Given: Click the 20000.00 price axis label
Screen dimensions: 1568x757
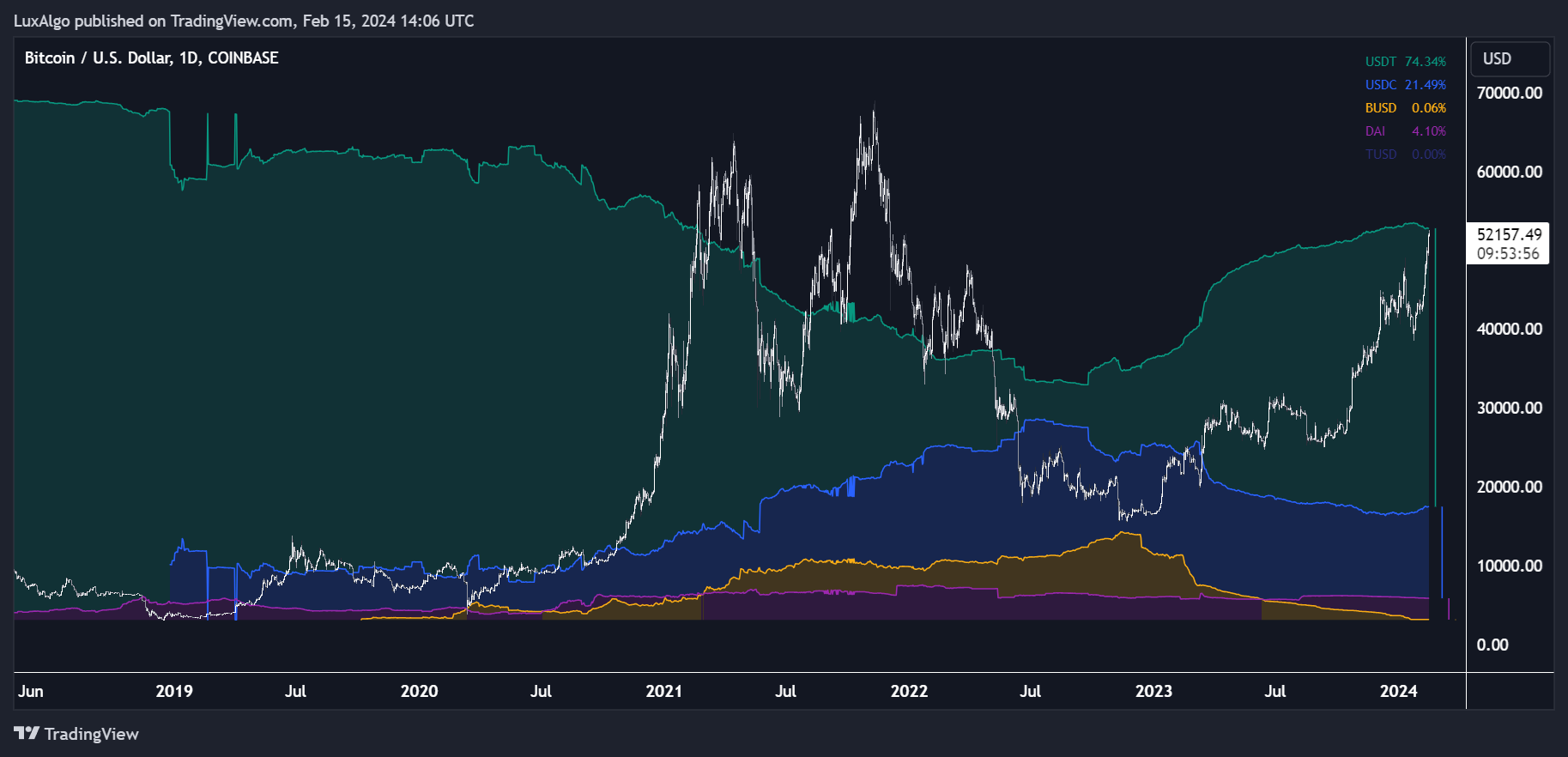Looking at the screenshot, I should [x=1509, y=487].
